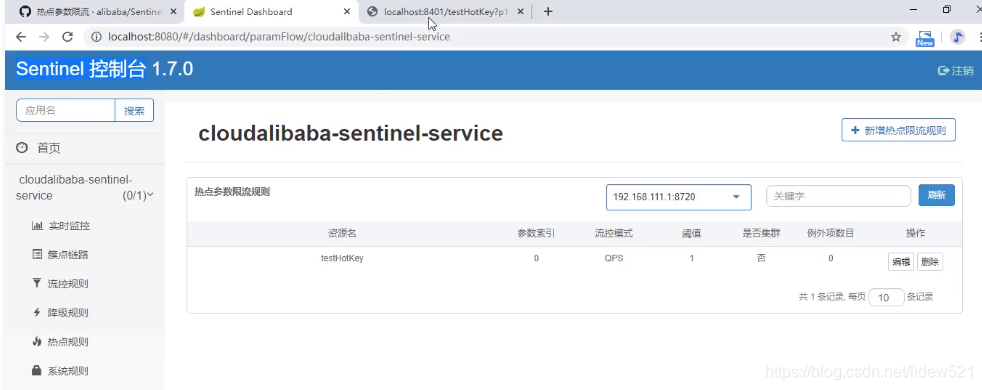Click the 注销 logout link
982x390 pixels.
956,70
